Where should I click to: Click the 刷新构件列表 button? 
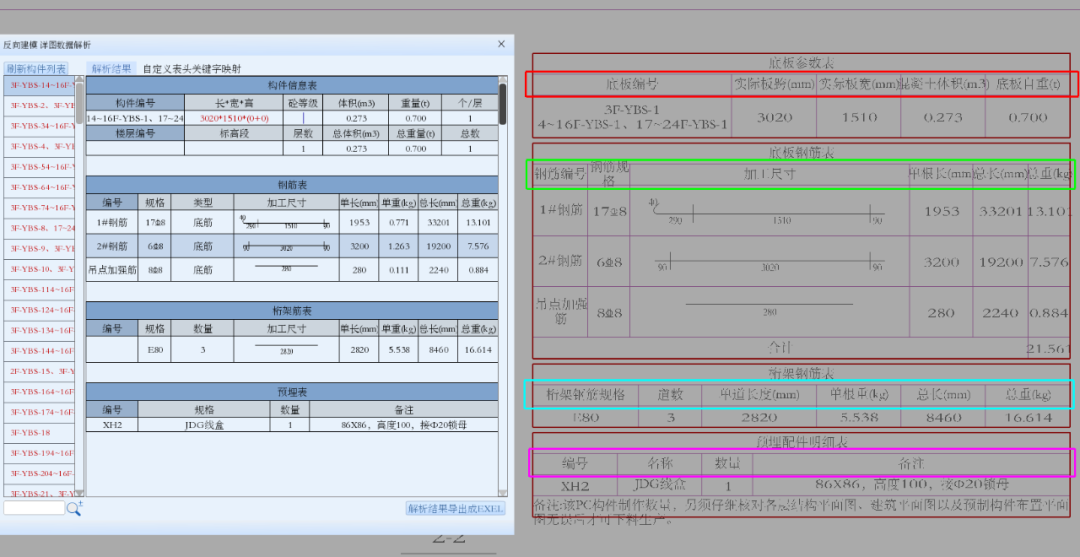pyautogui.click(x=37, y=69)
